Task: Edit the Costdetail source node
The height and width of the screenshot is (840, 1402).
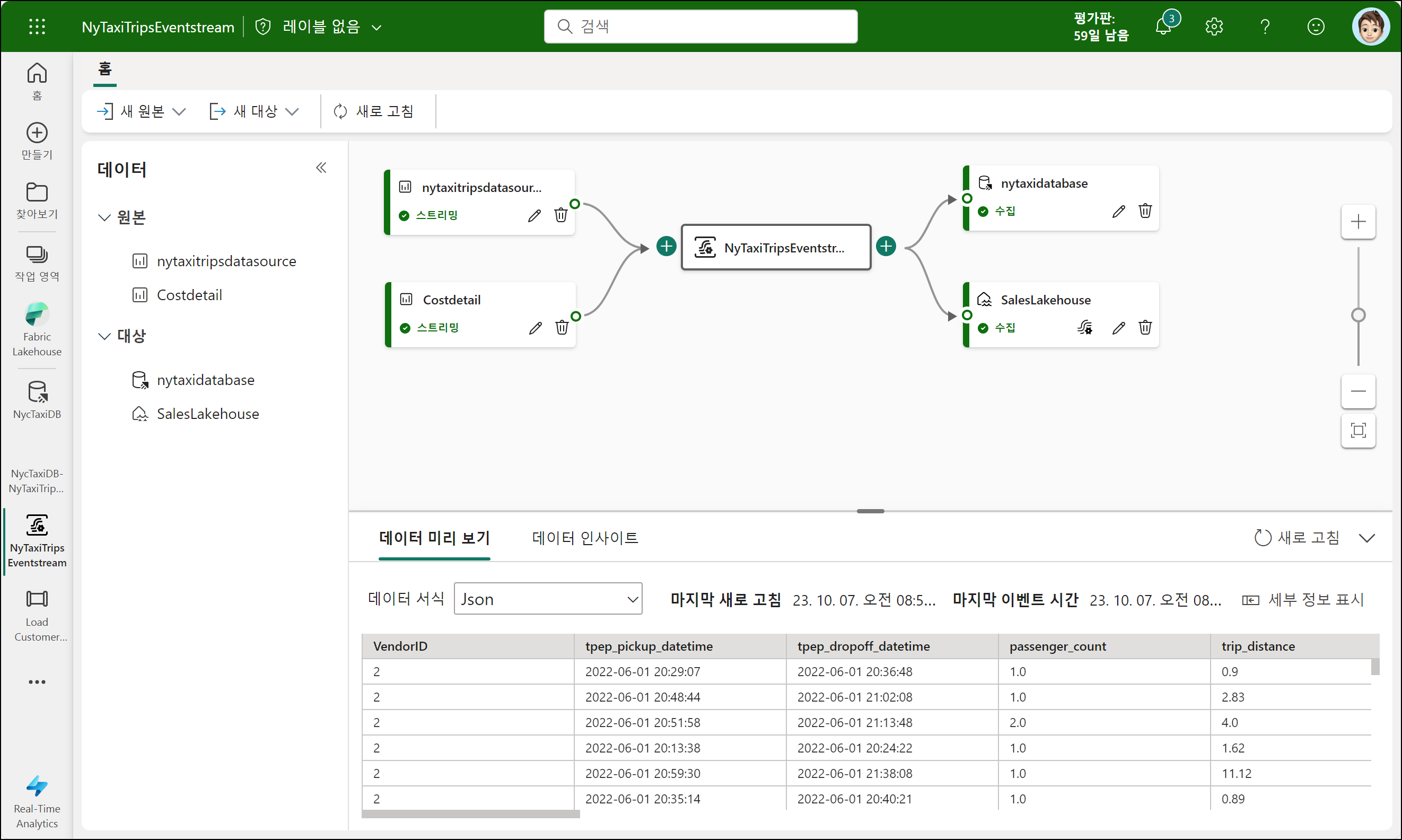Action: pyautogui.click(x=535, y=328)
